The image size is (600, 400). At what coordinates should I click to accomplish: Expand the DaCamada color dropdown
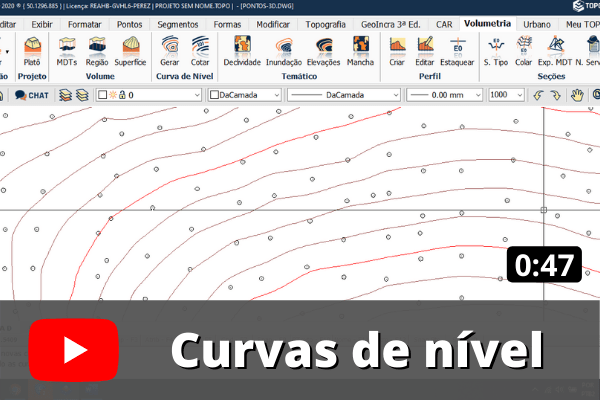pos(277,95)
